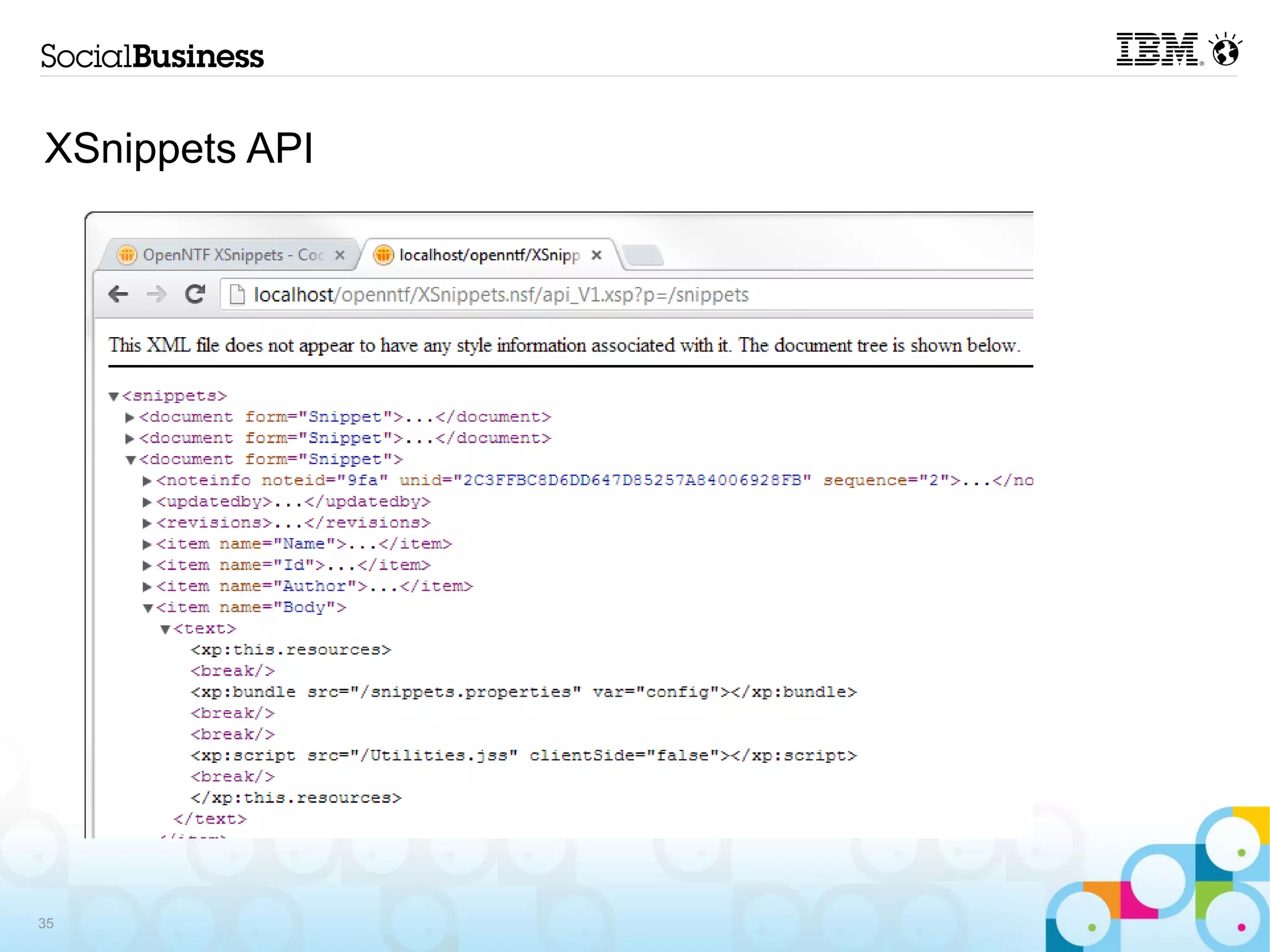Collapse the third expanded document node
Viewport: 1270px width, 952px height.
click(131, 460)
